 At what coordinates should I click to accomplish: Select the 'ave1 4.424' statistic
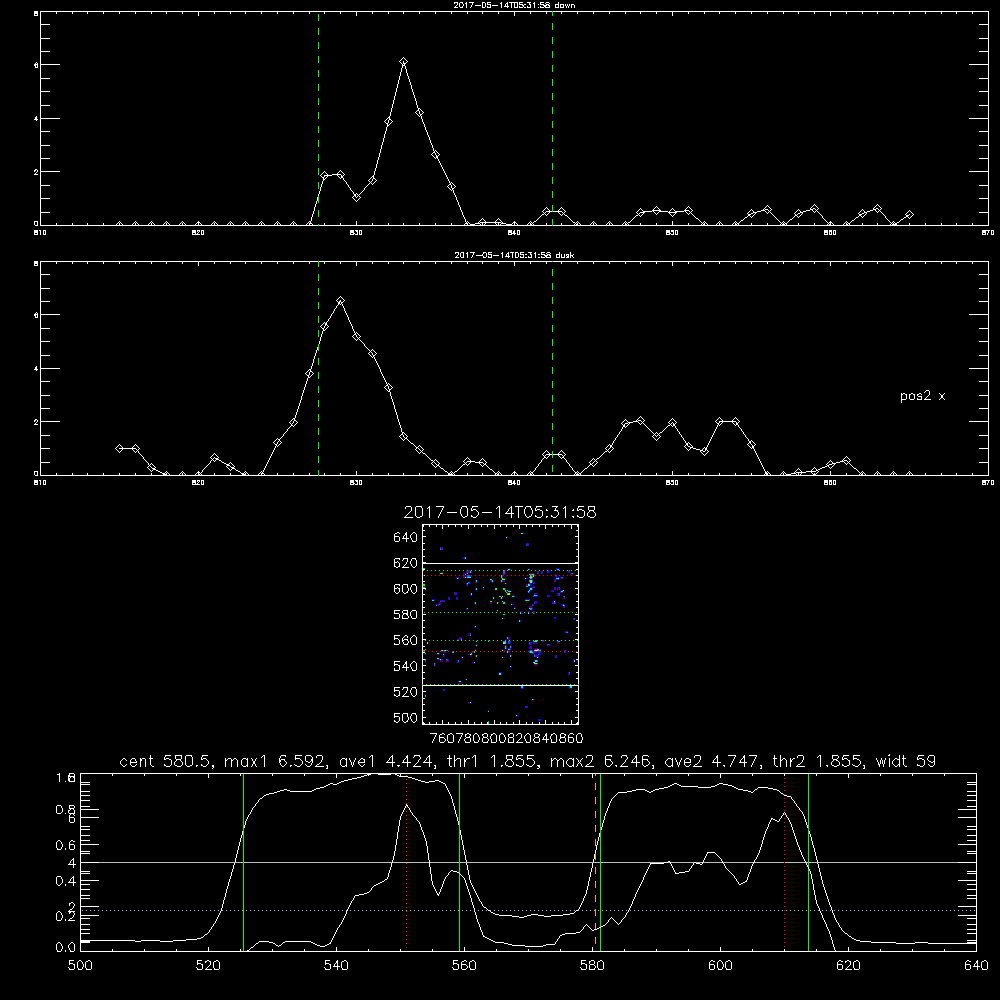coord(386,761)
